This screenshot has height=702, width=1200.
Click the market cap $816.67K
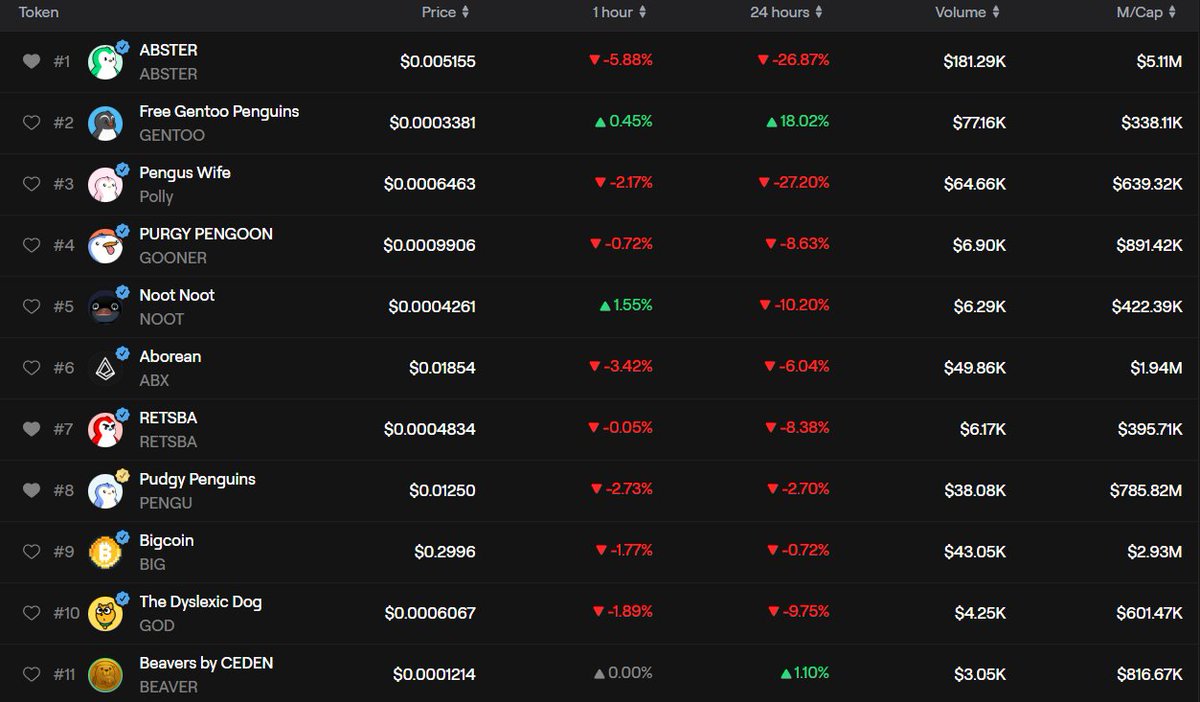click(1150, 675)
